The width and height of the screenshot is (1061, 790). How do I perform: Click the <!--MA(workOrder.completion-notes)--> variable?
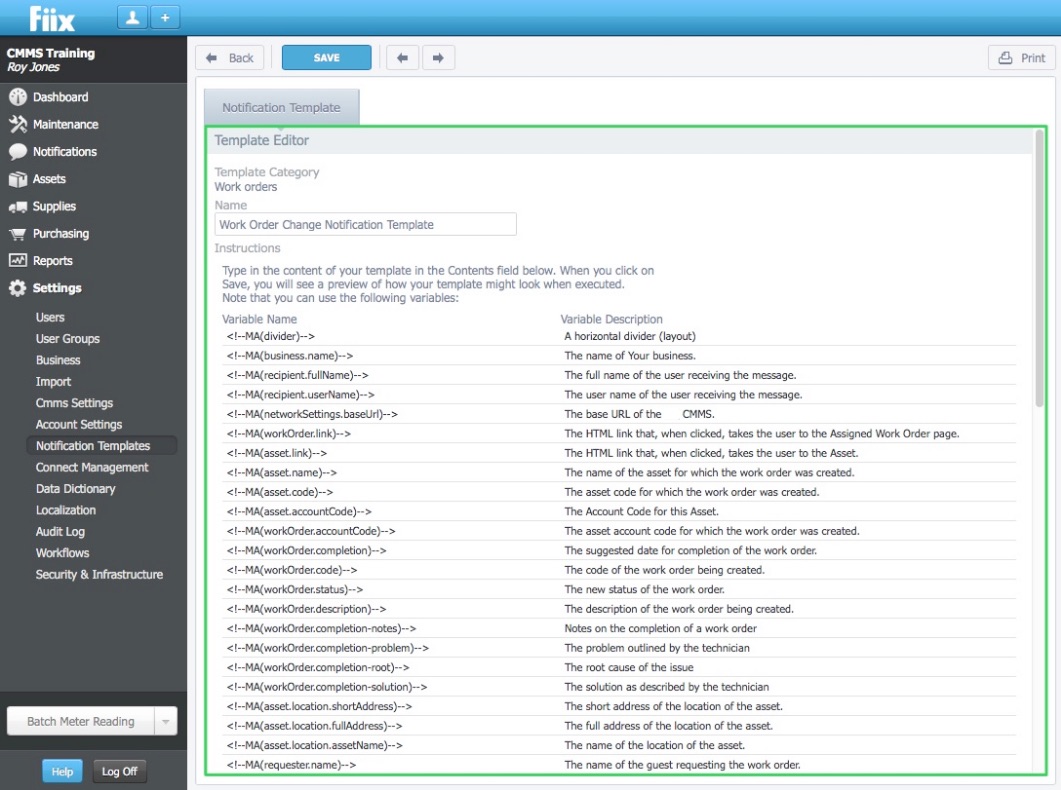pos(321,628)
